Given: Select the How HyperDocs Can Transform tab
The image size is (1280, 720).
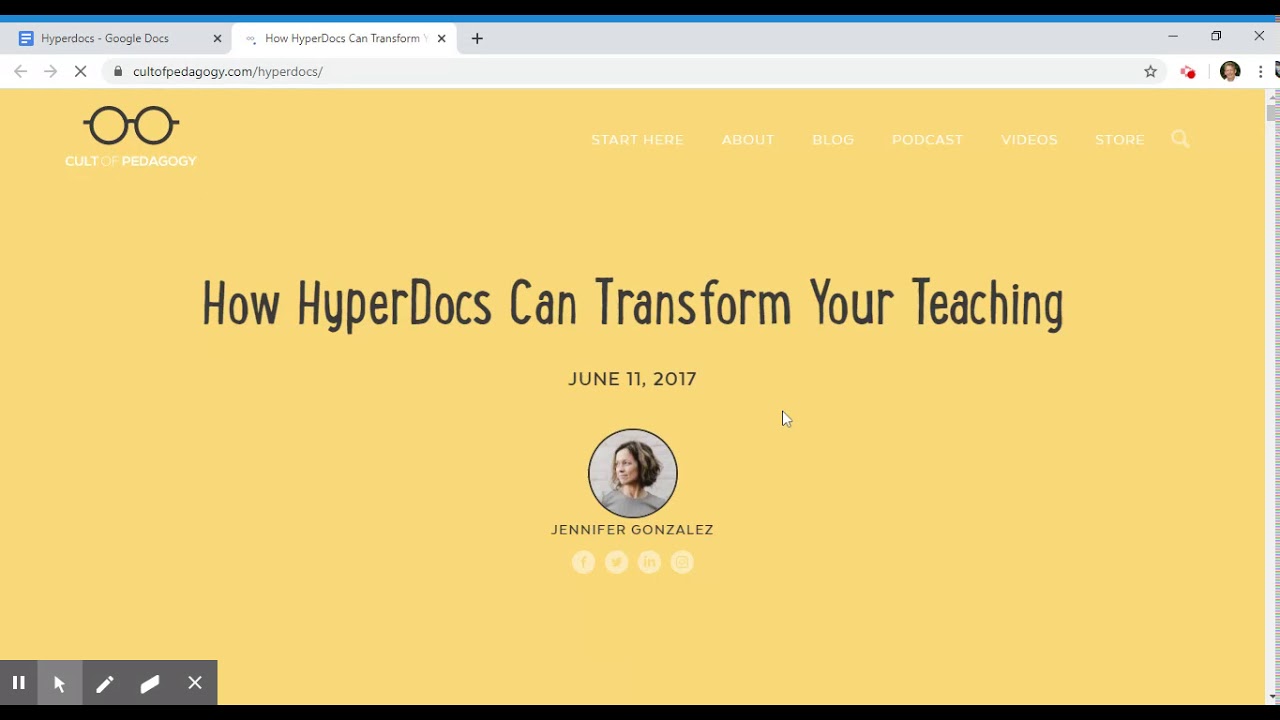Looking at the screenshot, I should 345,38.
